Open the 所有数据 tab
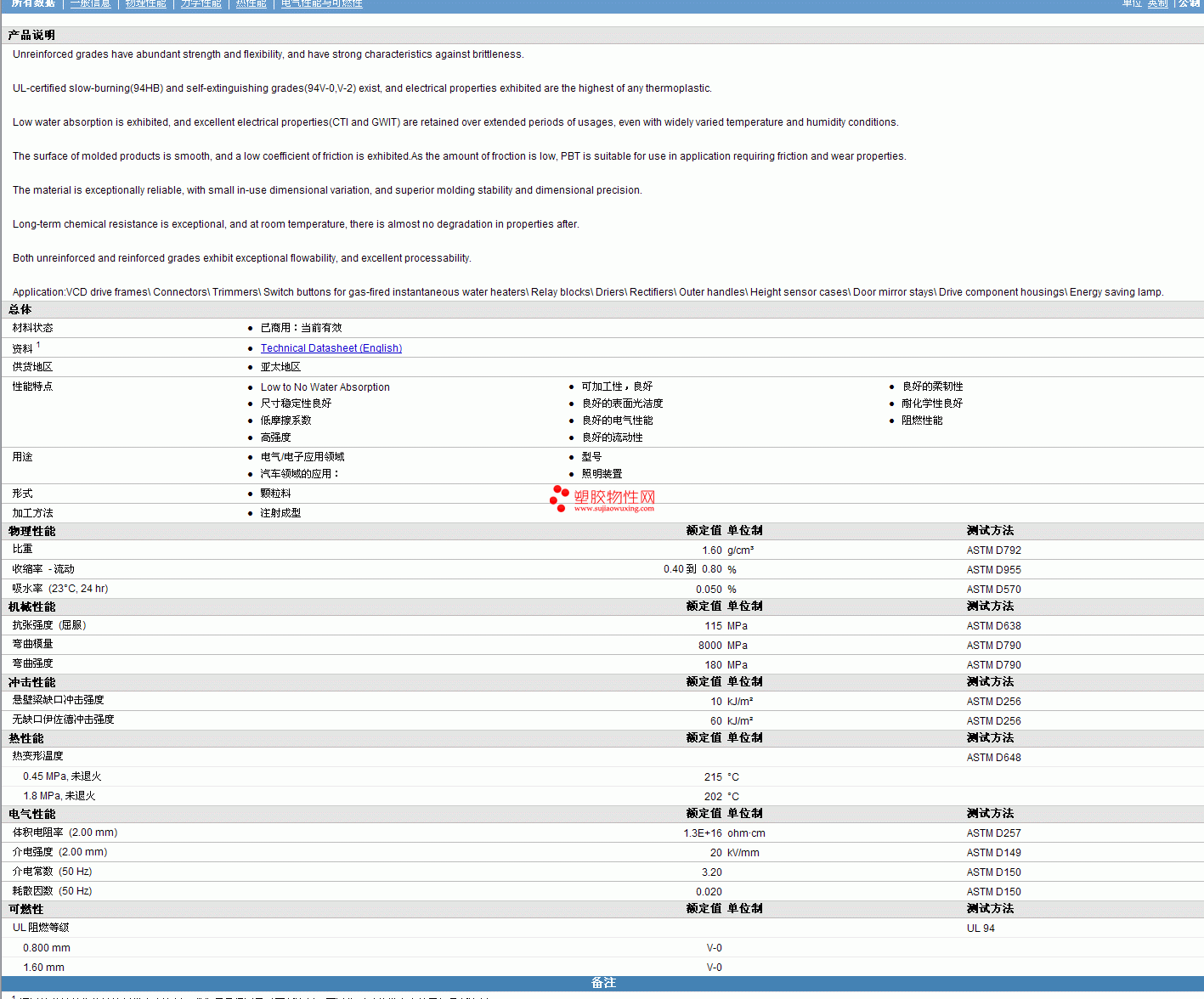Screen dimensions: 1204x999 pyautogui.click(x=33, y=3)
